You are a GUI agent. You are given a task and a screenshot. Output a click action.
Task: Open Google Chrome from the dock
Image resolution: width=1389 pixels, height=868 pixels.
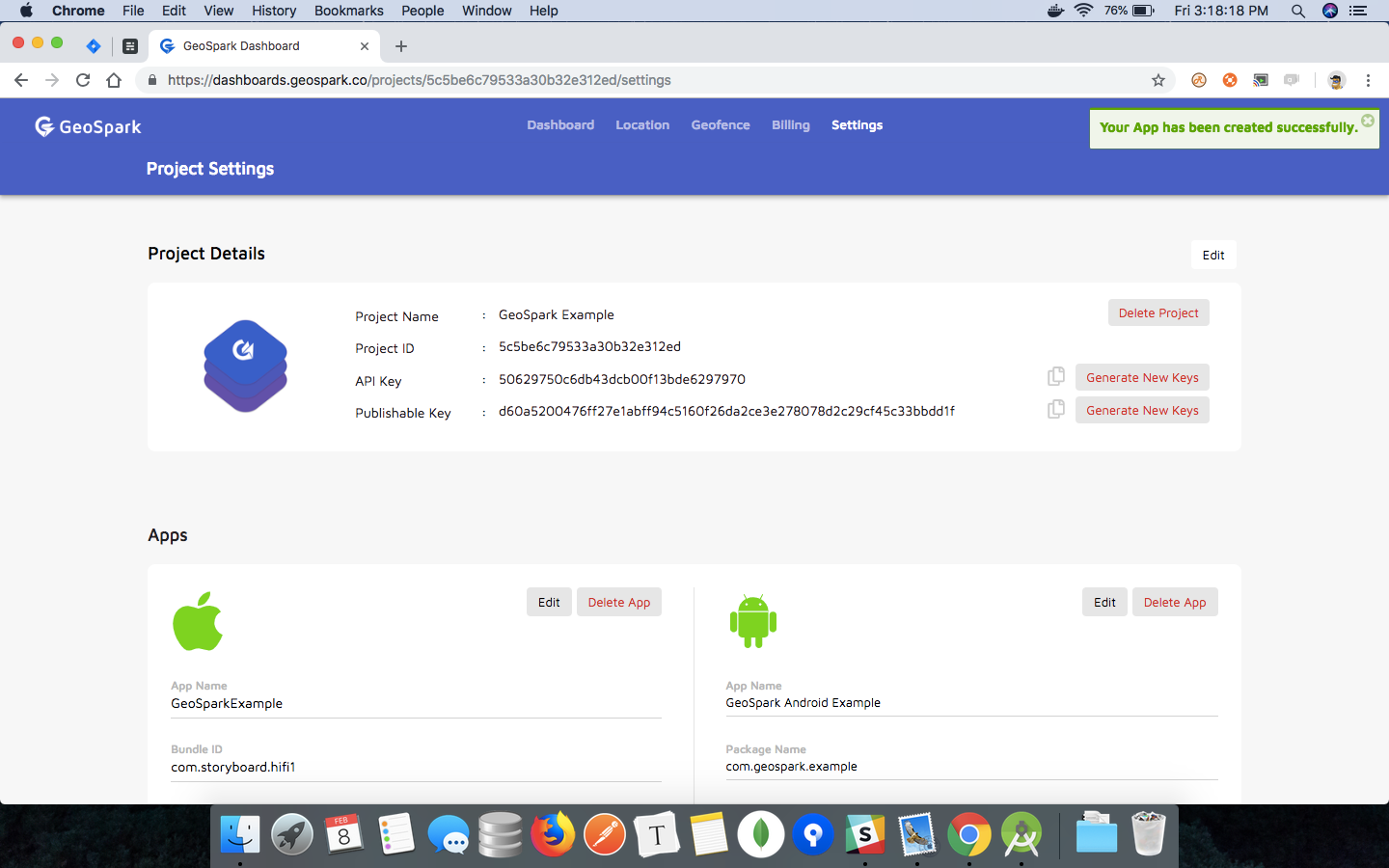click(969, 834)
